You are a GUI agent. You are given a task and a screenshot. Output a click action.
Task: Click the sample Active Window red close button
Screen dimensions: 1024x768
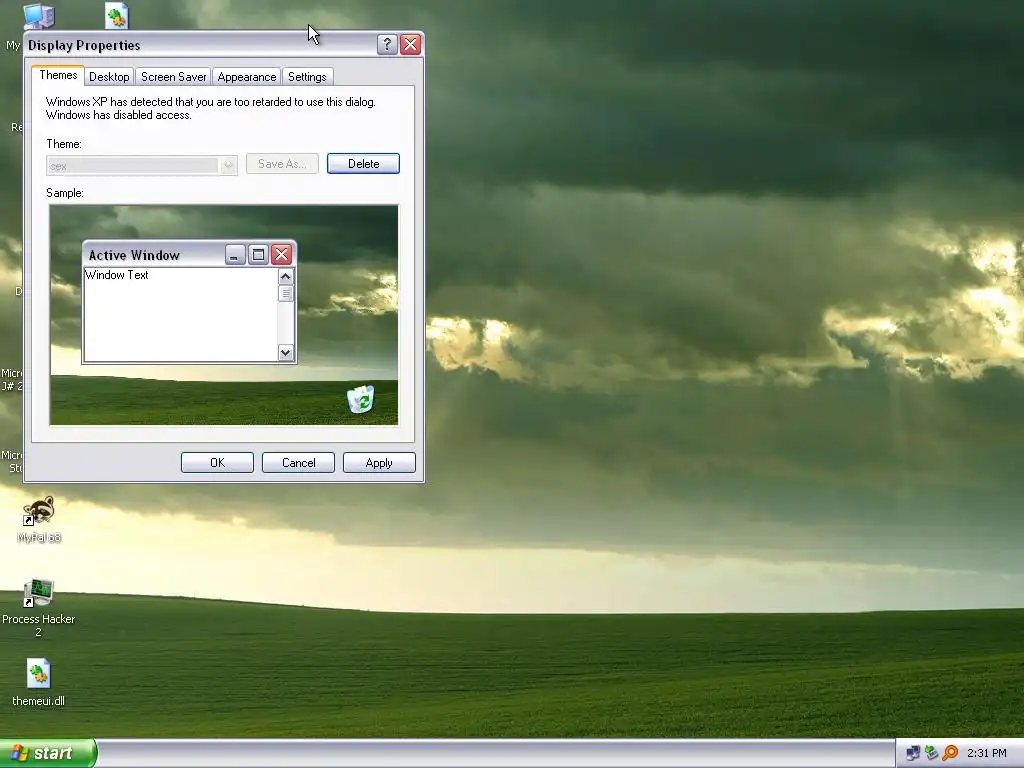point(281,255)
